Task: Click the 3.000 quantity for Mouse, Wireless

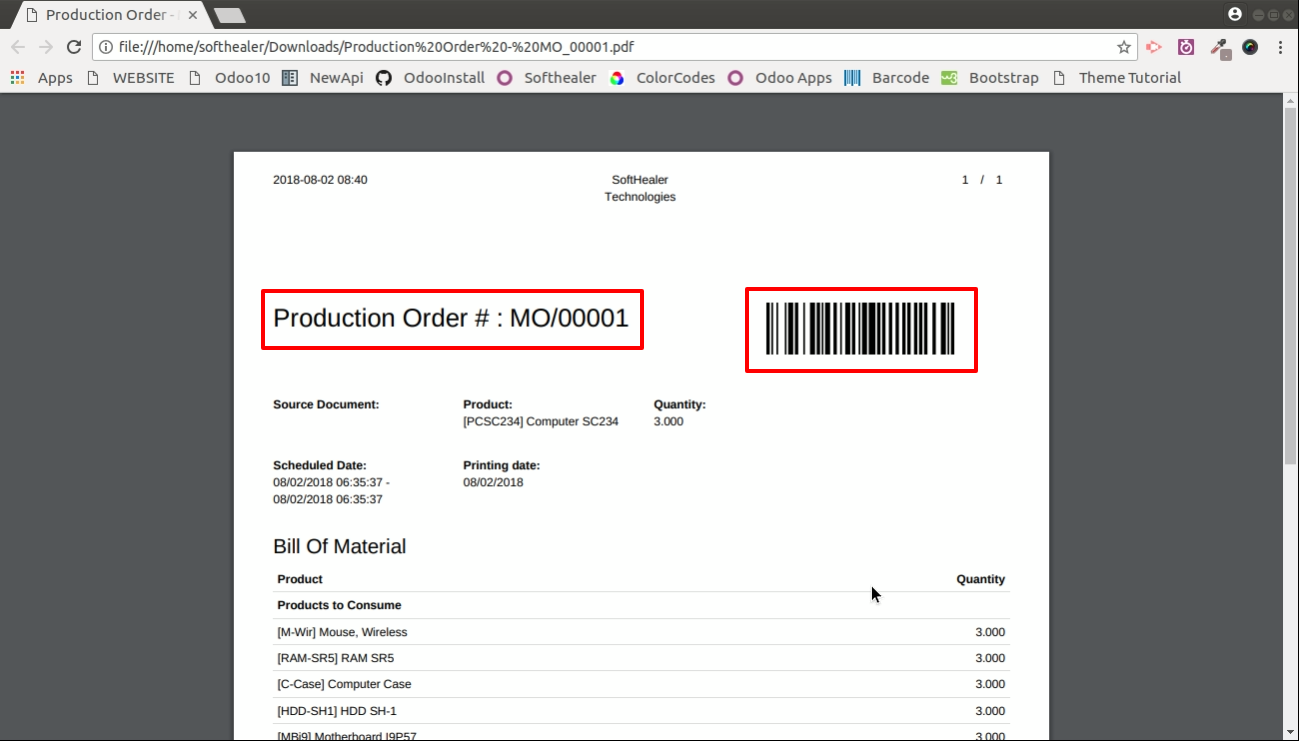Action: pyautogui.click(x=990, y=632)
